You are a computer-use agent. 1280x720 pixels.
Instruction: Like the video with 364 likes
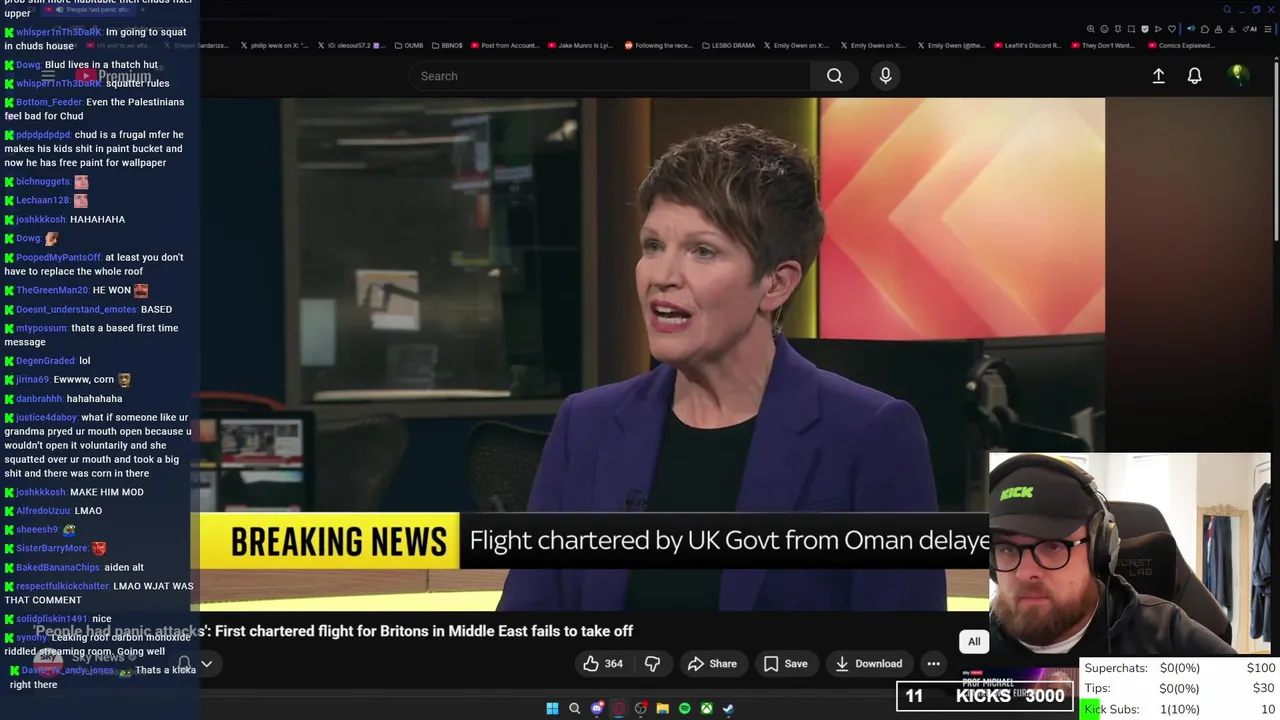coord(603,664)
